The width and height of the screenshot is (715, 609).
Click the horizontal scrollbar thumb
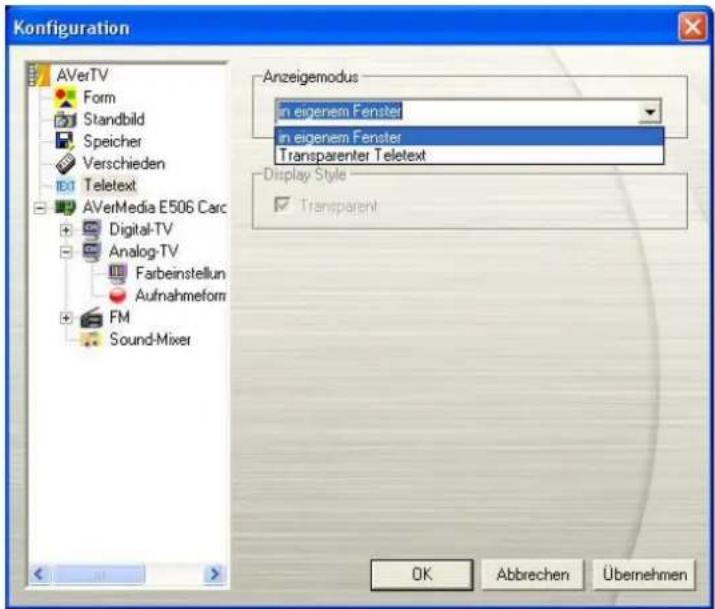click(x=99, y=574)
